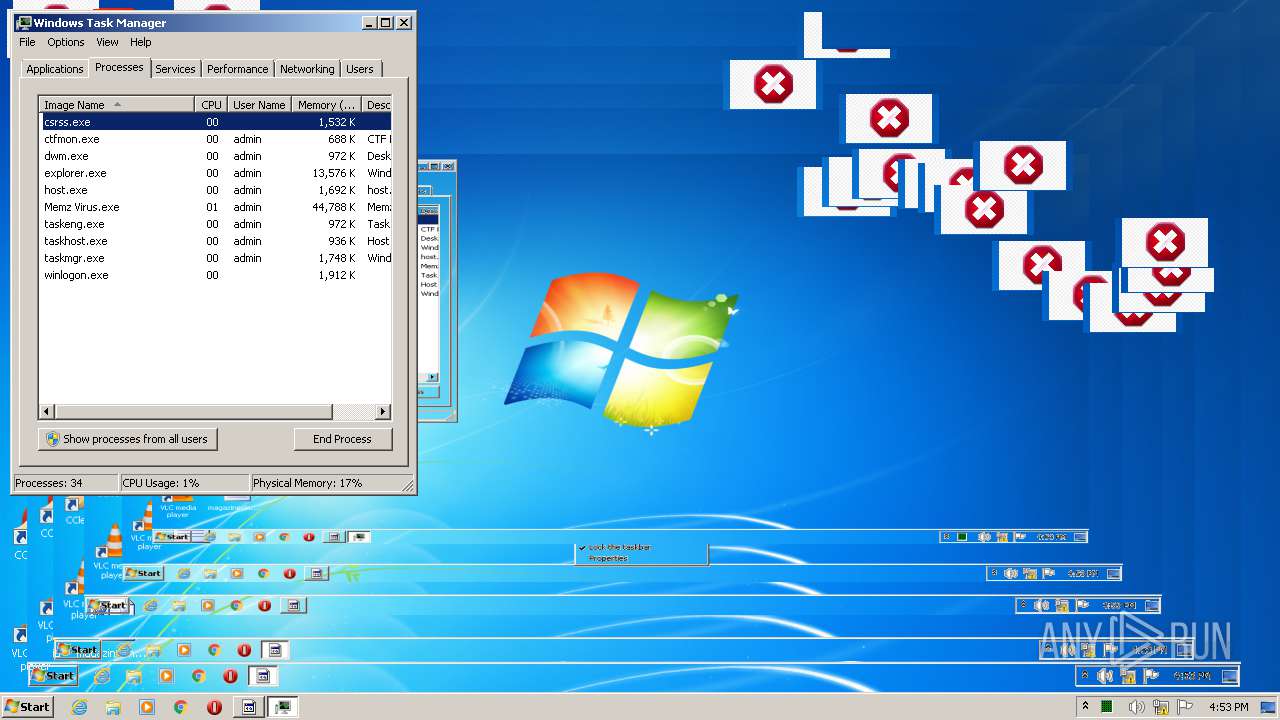Image resolution: width=1280 pixels, height=720 pixels.
Task: Sort by the CPU column header
Action: click(x=211, y=104)
